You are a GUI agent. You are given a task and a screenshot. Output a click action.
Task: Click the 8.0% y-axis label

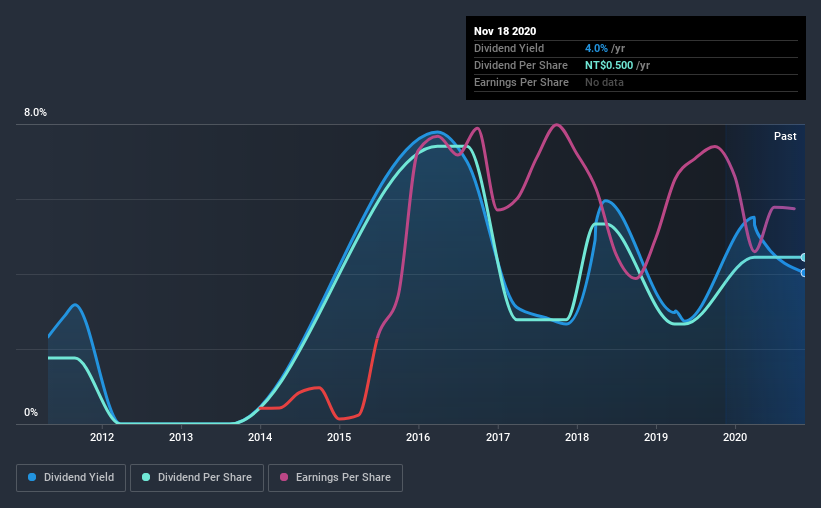click(x=35, y=113)
